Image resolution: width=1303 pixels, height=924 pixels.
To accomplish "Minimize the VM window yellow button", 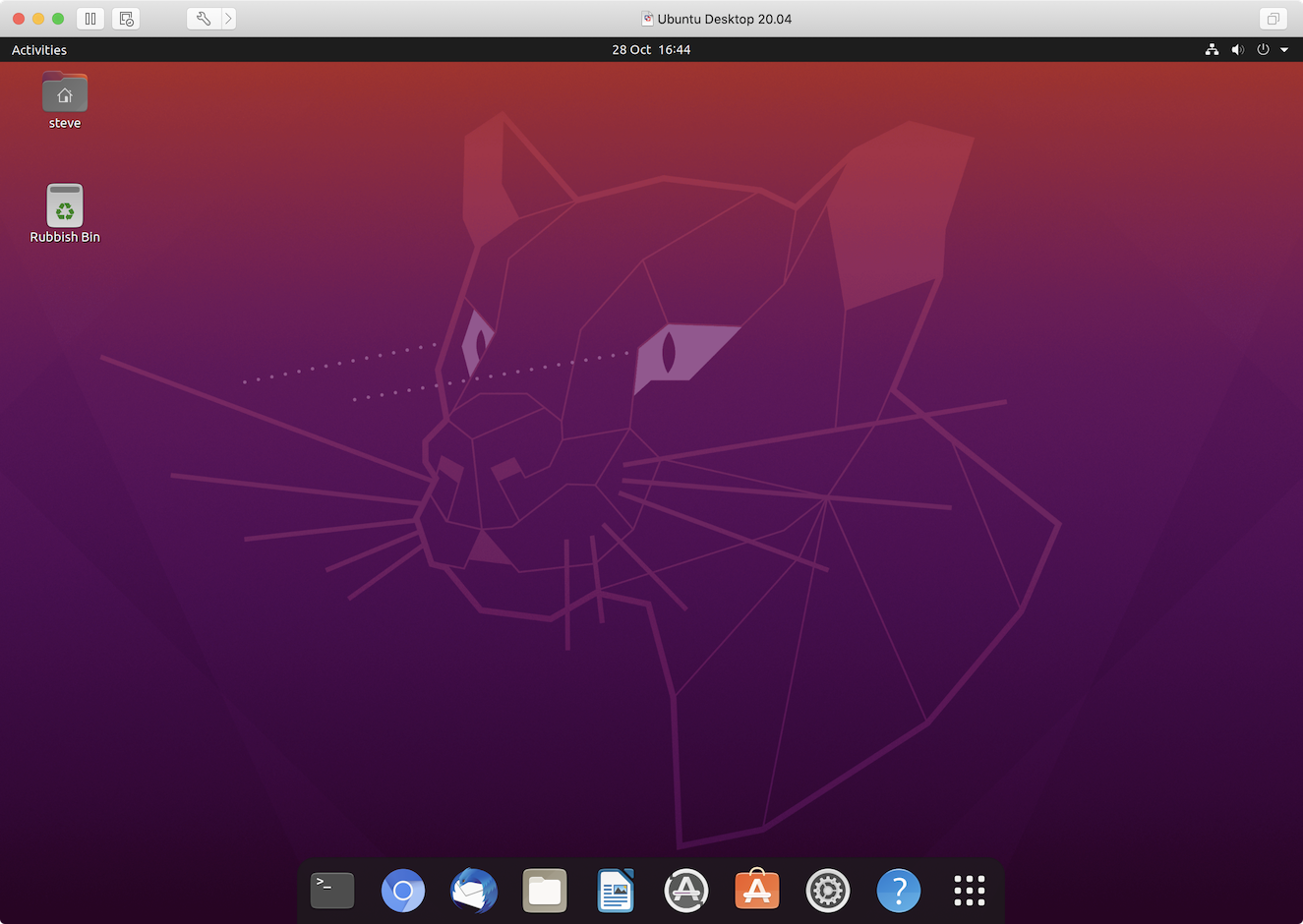I will [38, 19].
